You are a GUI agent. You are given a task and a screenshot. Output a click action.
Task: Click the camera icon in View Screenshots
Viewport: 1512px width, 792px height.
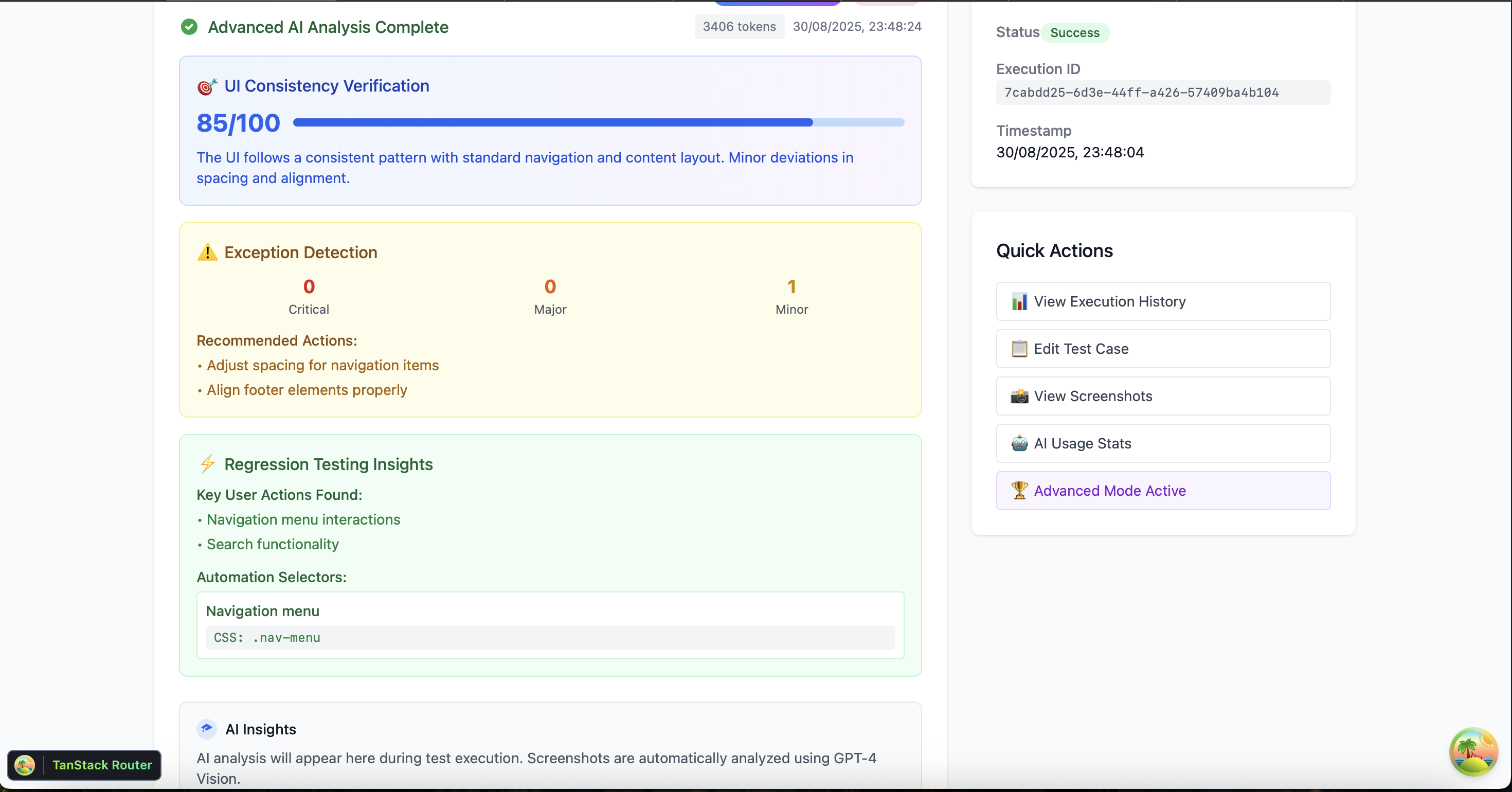click(1019, 397)
